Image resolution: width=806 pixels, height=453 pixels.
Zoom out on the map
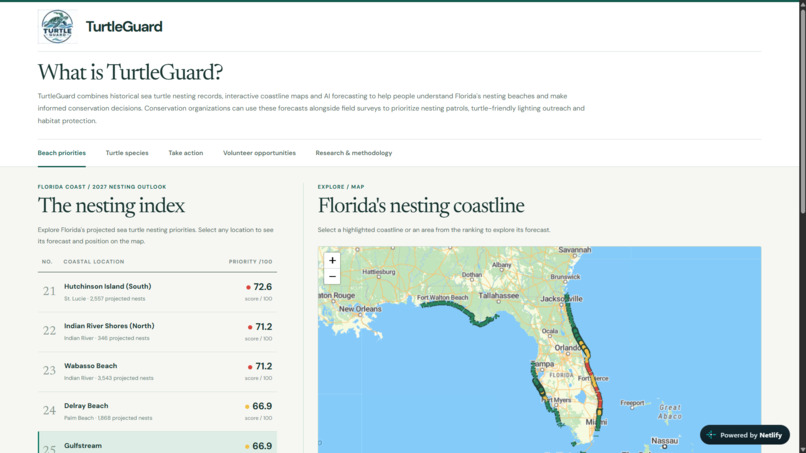[332, 277]
